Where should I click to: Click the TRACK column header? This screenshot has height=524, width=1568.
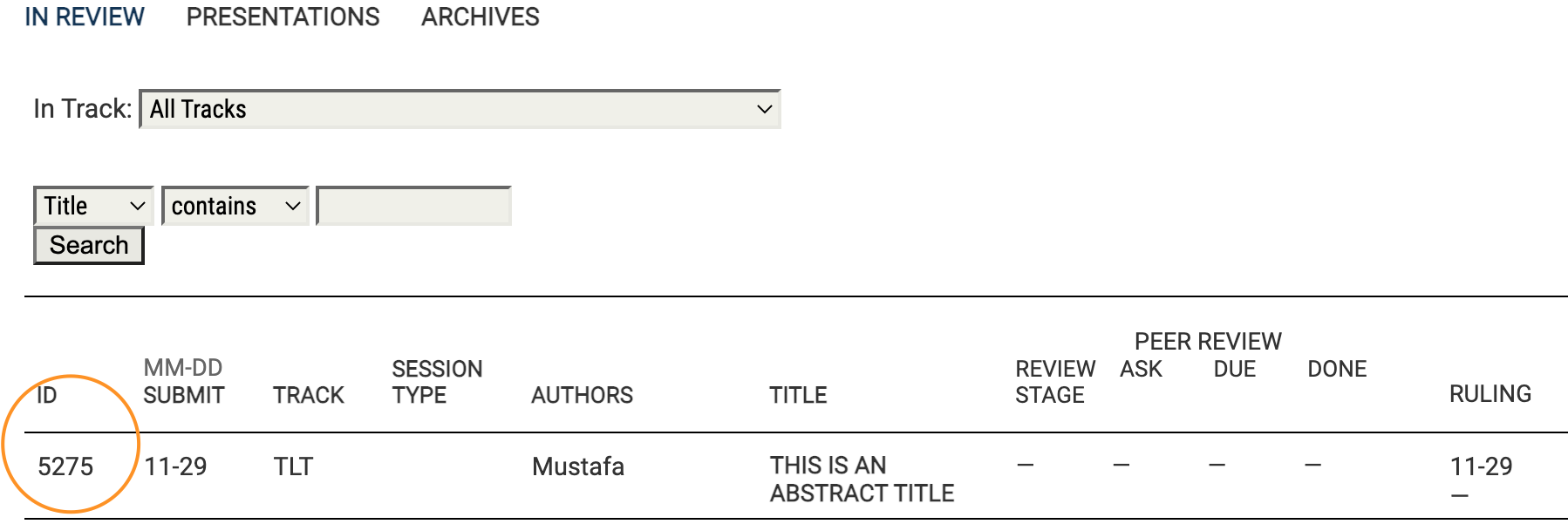pyautogui.click(x=309, y=395)
